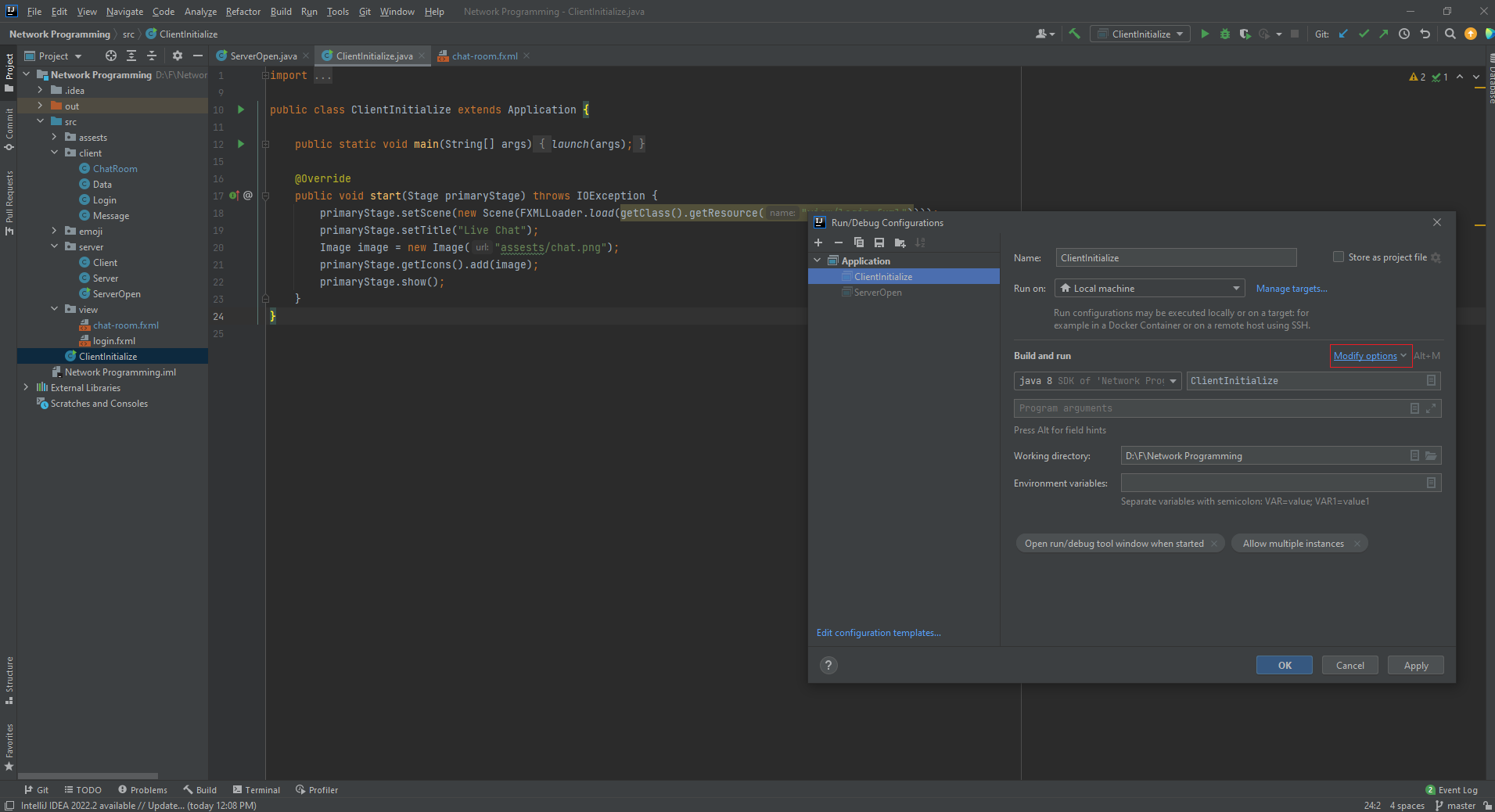Remove configuration with minus icon

(839, 243)
